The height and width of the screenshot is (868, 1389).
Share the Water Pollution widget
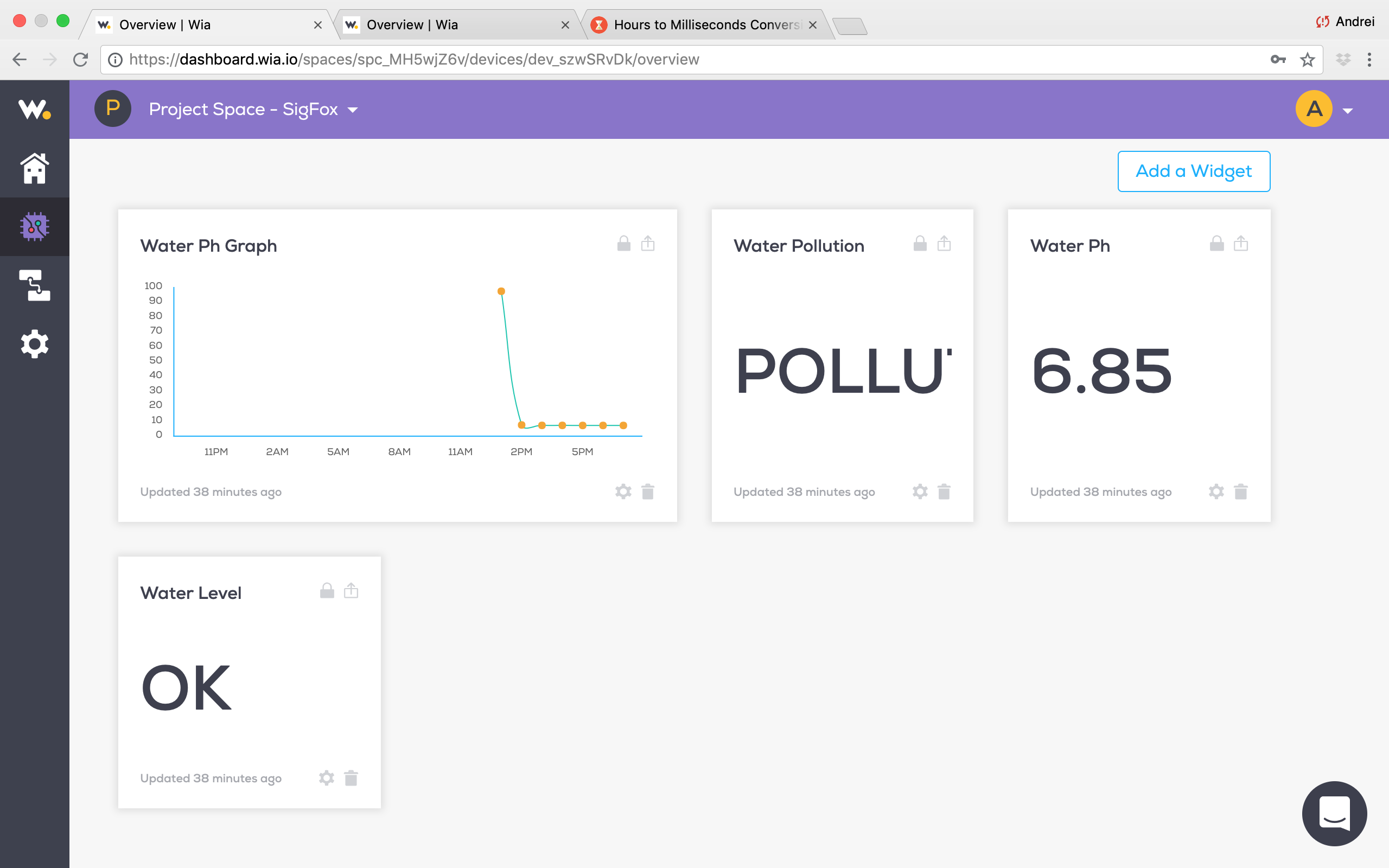[x=944, y=244]
